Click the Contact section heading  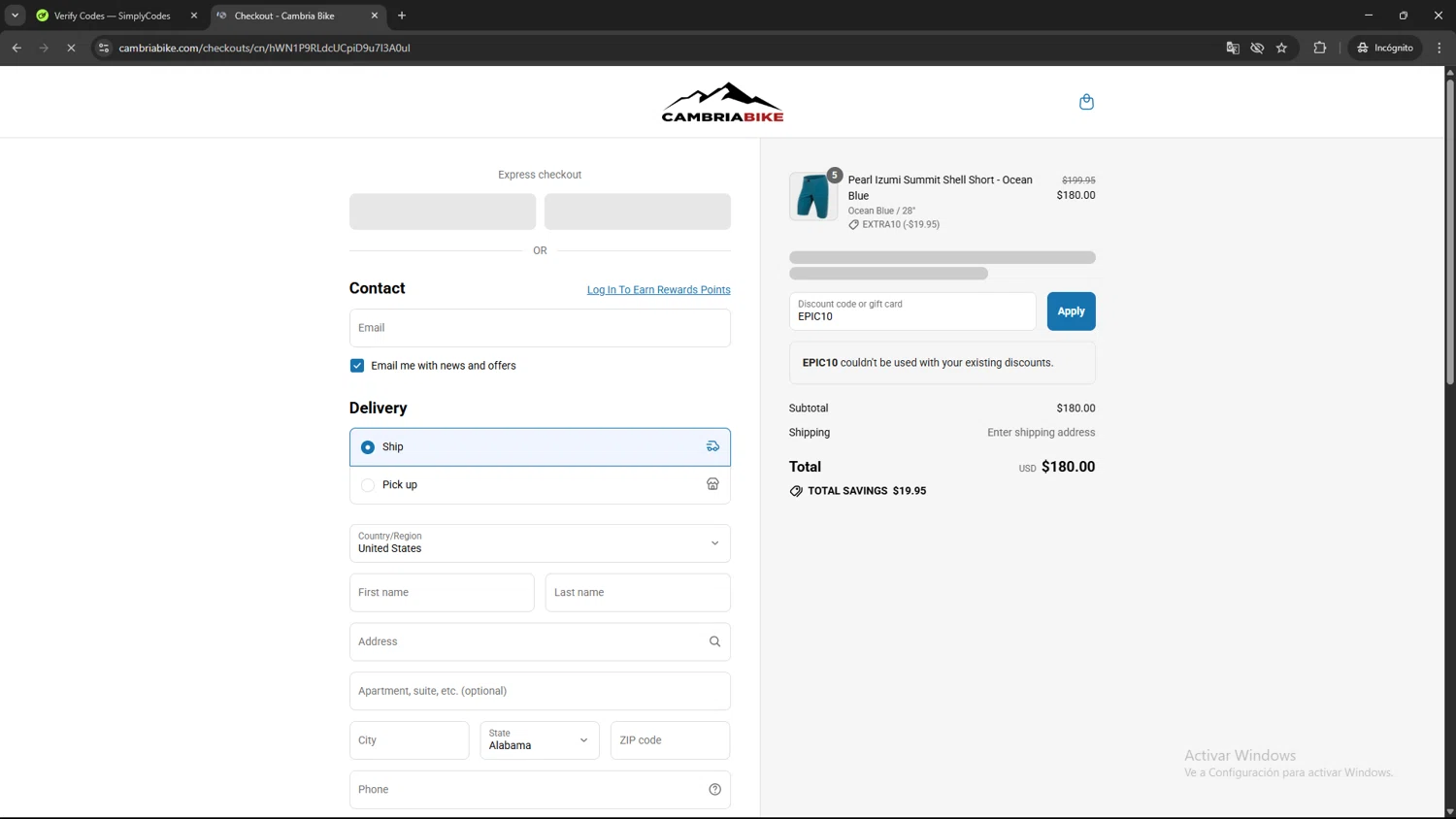[377, 288]
